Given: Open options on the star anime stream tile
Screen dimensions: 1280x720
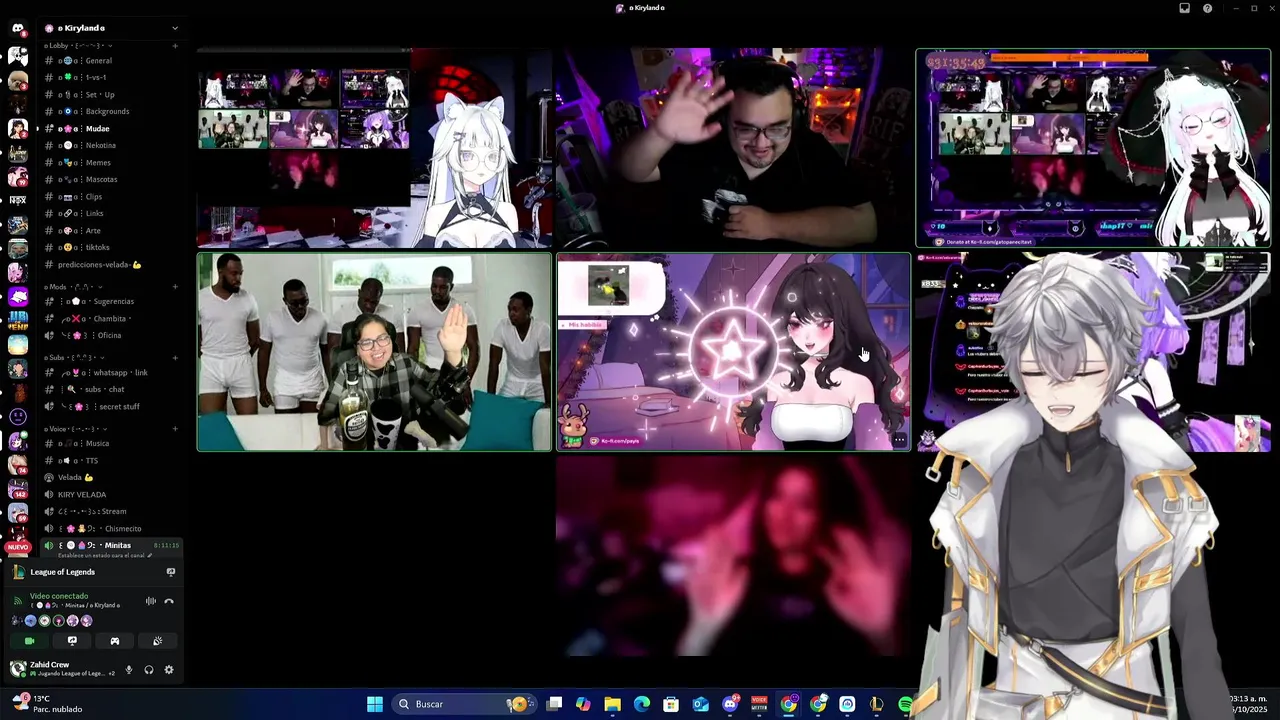Looking at the screenshot, I should (899, 440).
